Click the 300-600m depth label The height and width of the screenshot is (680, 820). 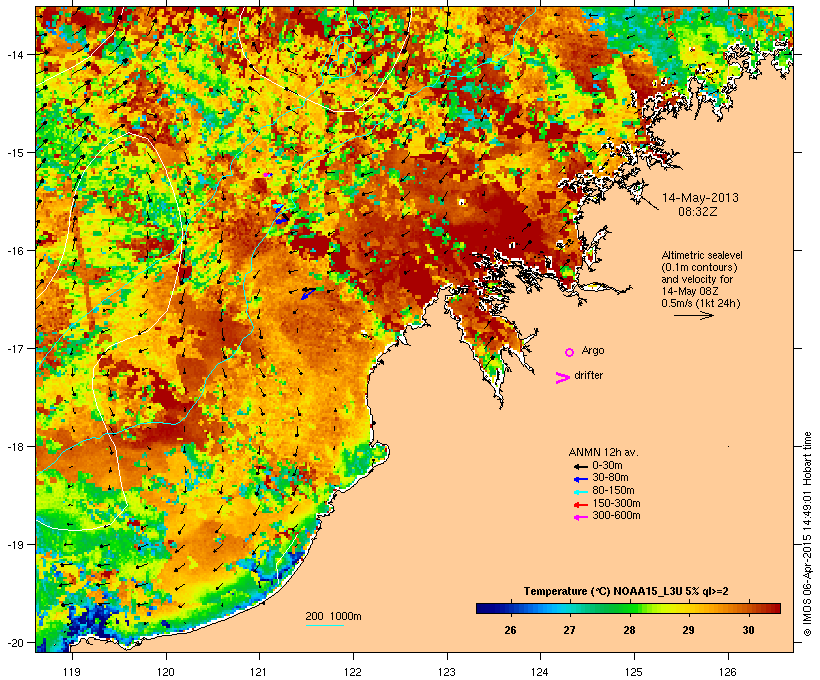[616, 515]
